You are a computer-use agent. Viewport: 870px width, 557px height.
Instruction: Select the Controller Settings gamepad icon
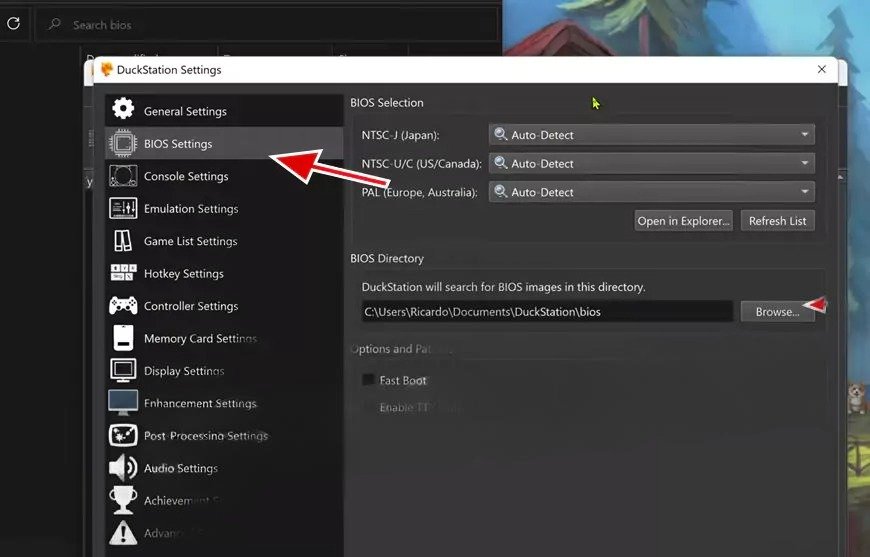pos(123,306)
